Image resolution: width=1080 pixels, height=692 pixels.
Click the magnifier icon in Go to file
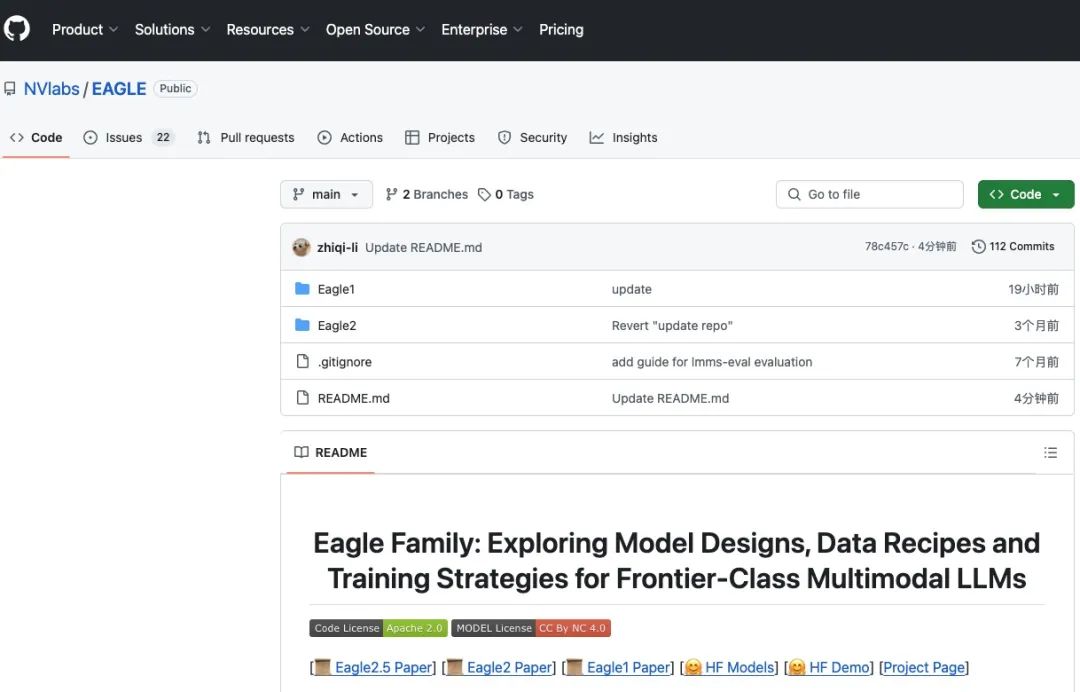coord(794,194)
